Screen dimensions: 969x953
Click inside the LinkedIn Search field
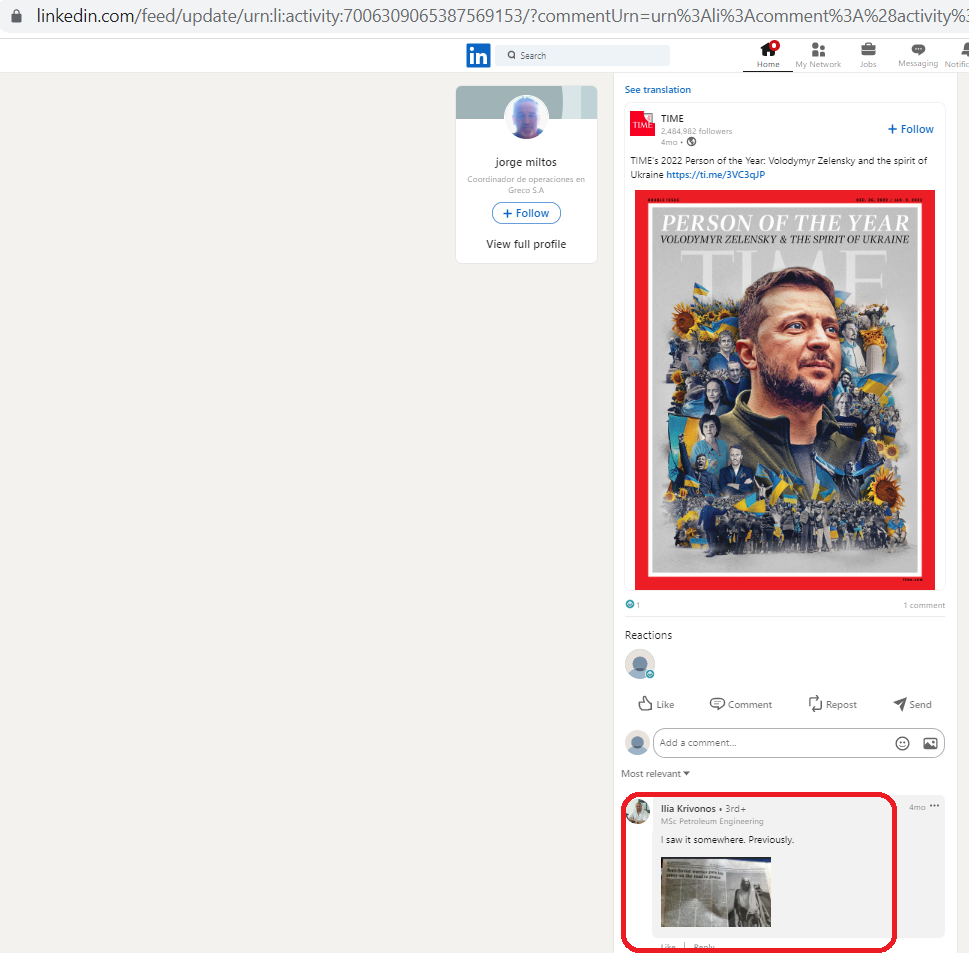tap(583, 56)
